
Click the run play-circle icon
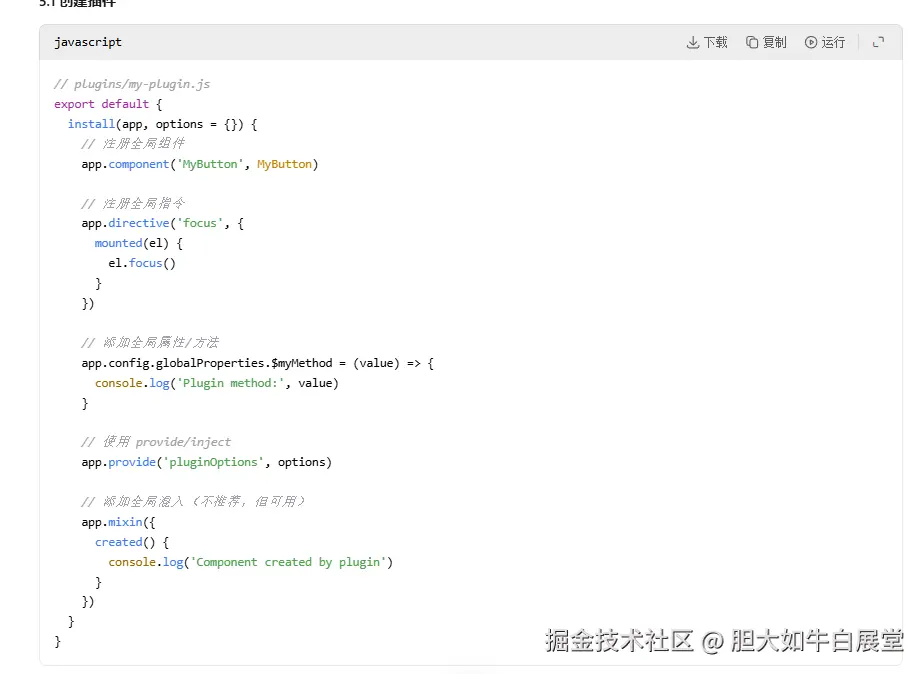coord(811,42)
